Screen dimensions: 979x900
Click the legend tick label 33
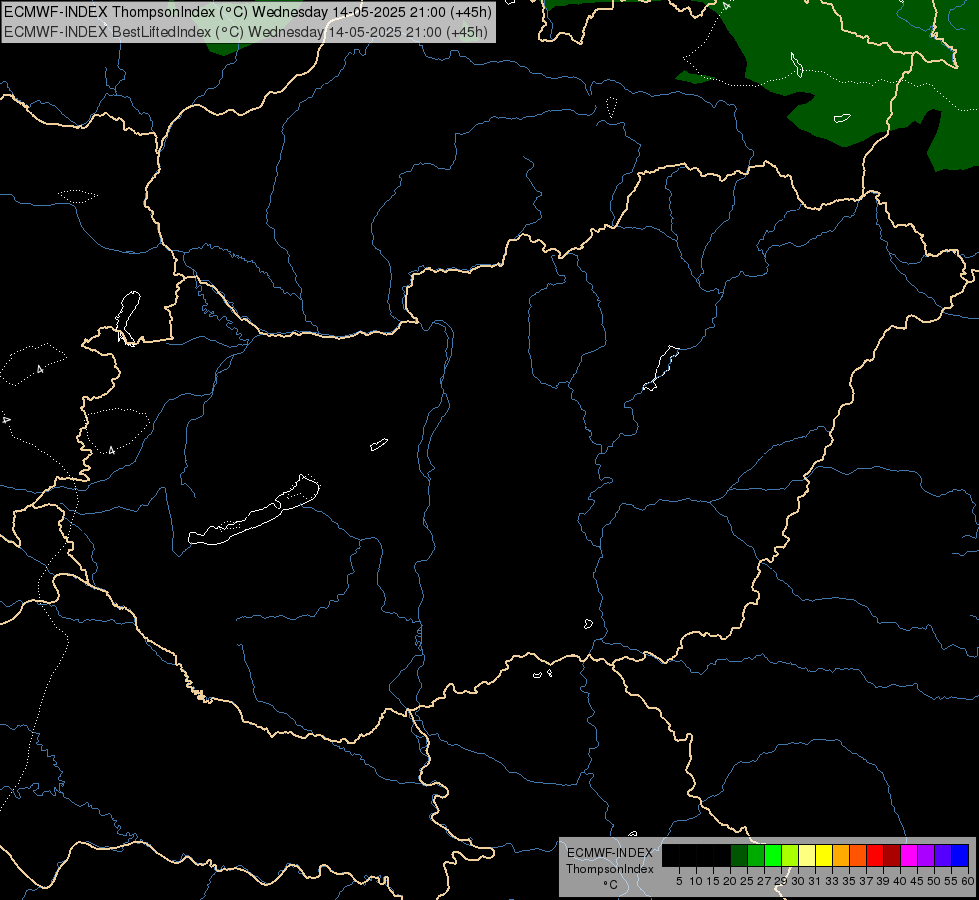(x=832, y=881)
